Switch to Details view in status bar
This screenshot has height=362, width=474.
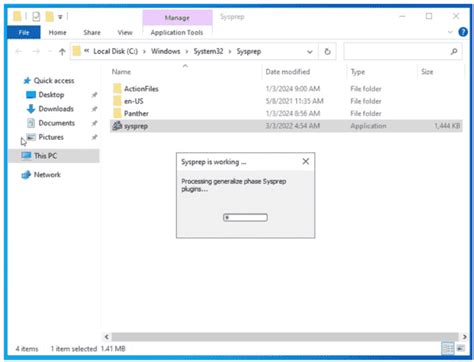[448, 349]
